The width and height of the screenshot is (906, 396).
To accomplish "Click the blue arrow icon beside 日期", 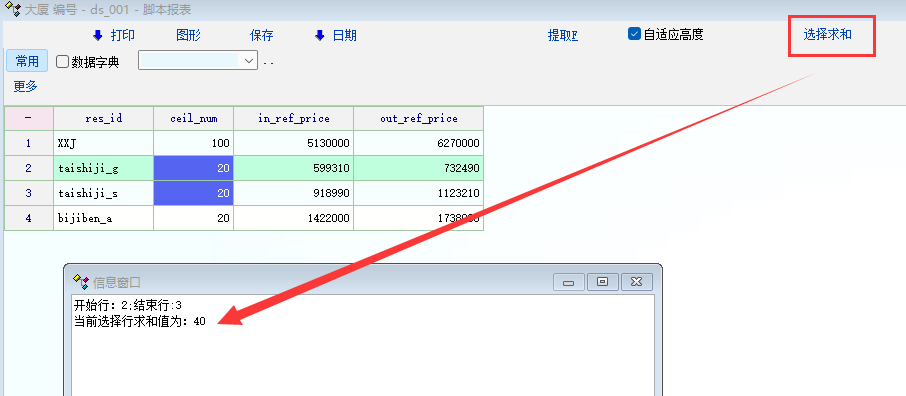I will point(320,36).
